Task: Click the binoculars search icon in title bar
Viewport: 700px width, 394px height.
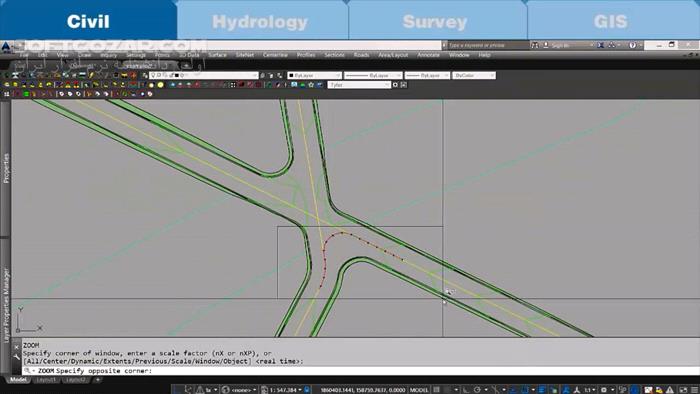Action: (535, 45)
